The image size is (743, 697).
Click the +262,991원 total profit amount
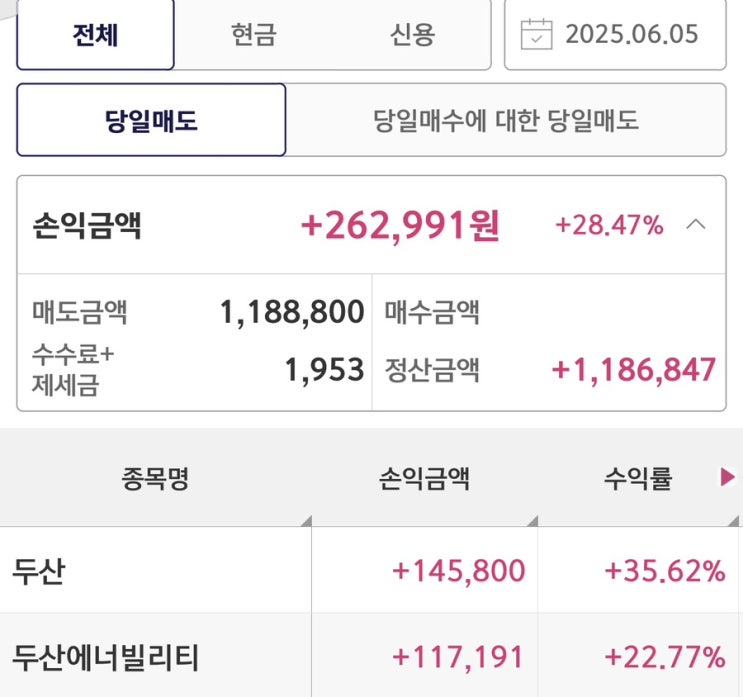[x=400, y=226]
